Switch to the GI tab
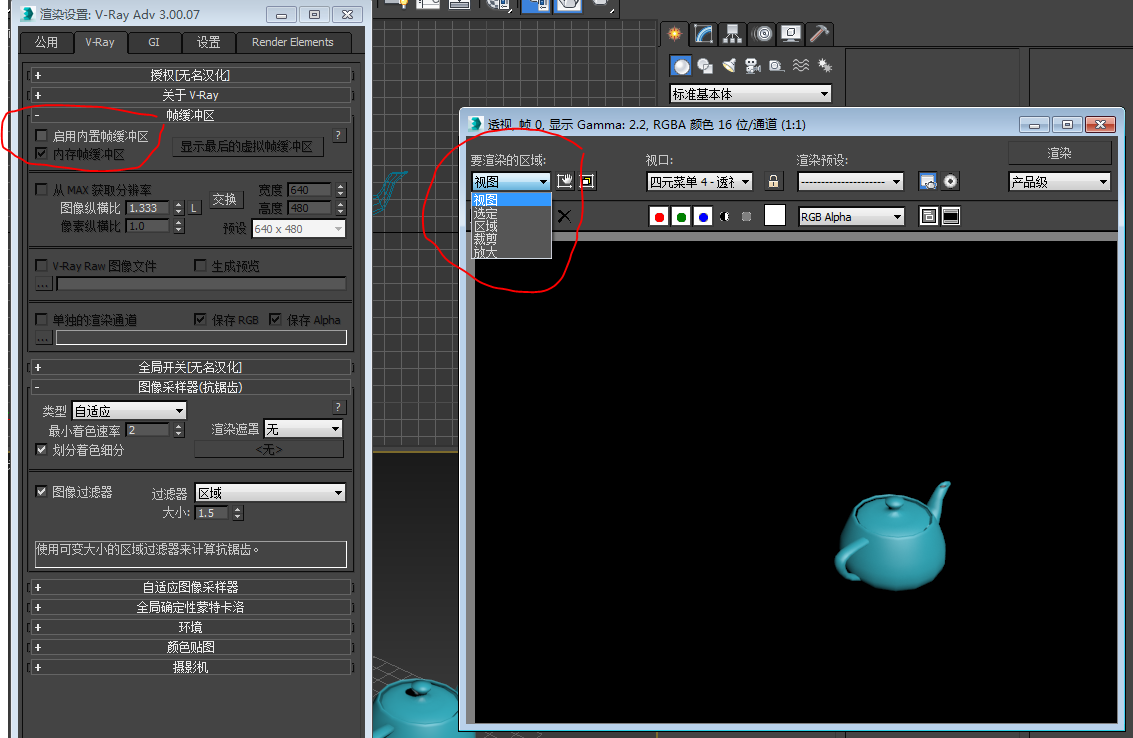The image size is (1133, 738). (154, 42)
